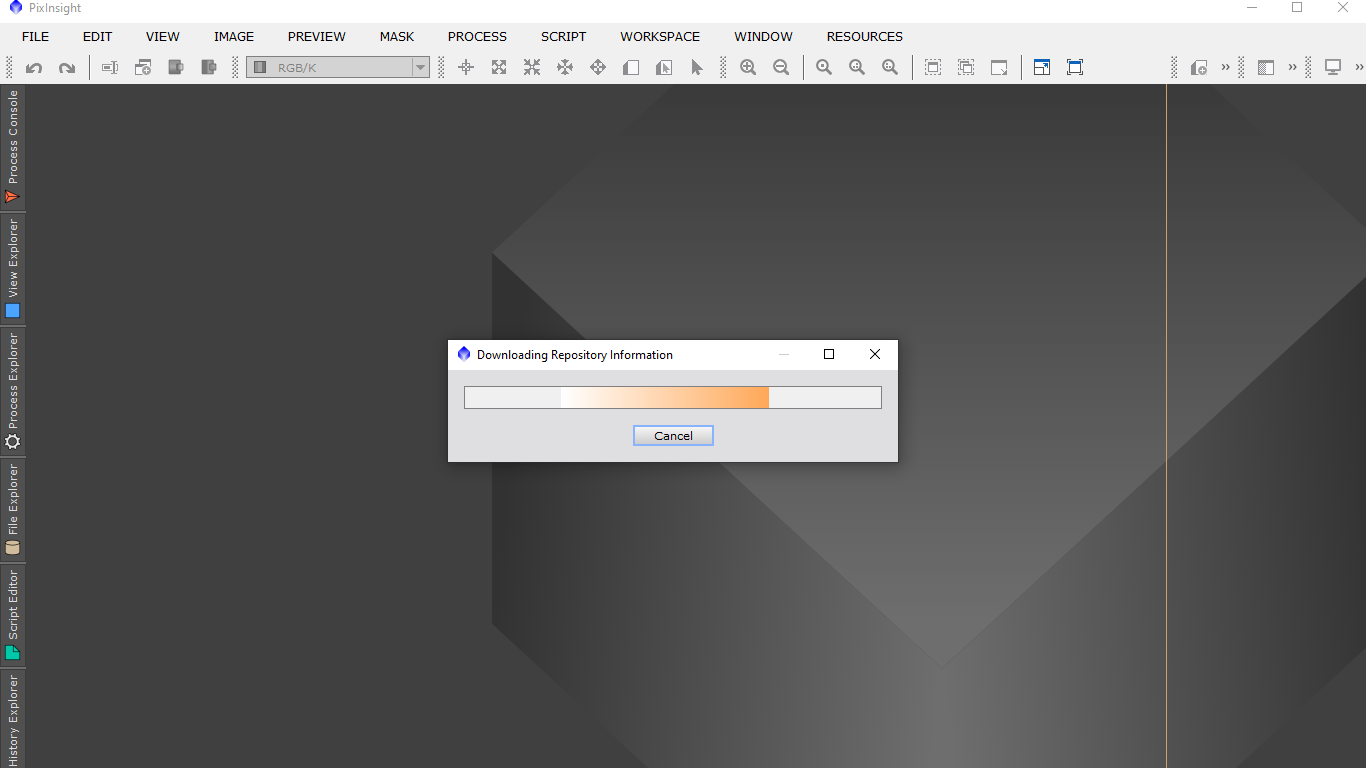This screenshot has height=768, width=1366.
Task: Click the pointer arrow cursor tool
Action: pyautogui.click(x=697, y=68)
